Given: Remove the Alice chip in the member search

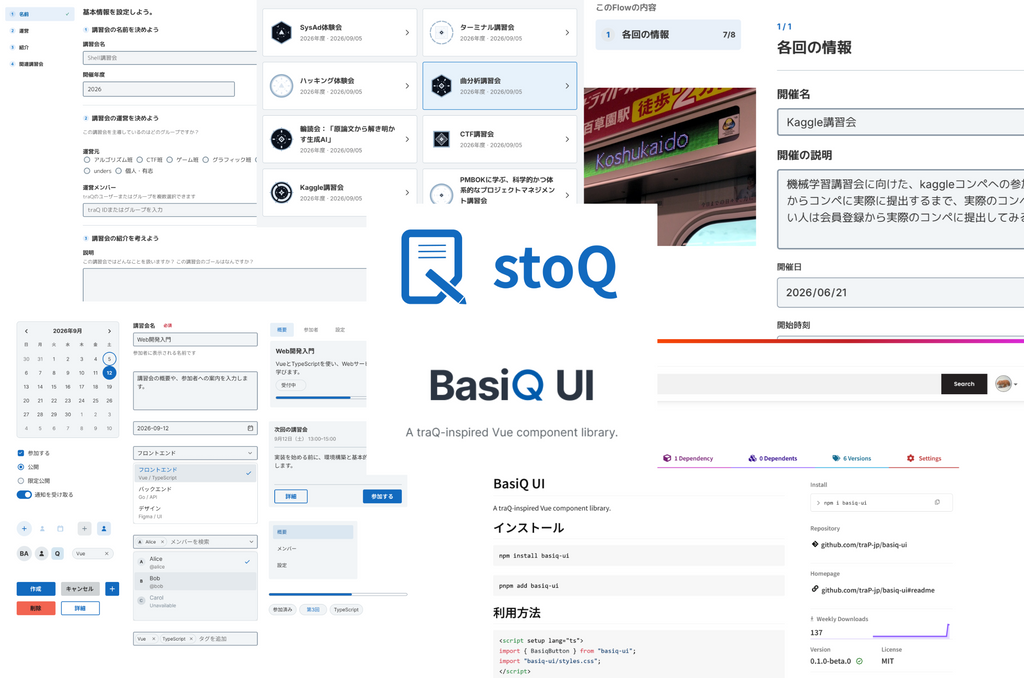Looking at the screenshot, I should coord(163,541).
